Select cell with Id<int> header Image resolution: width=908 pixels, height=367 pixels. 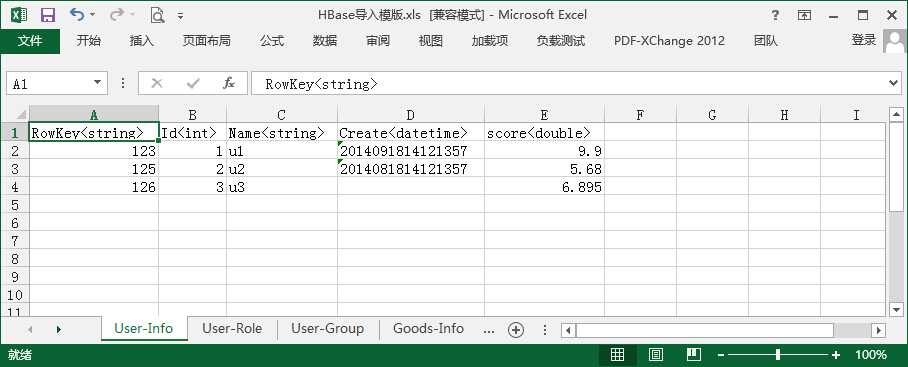click(x=192, y=133)
